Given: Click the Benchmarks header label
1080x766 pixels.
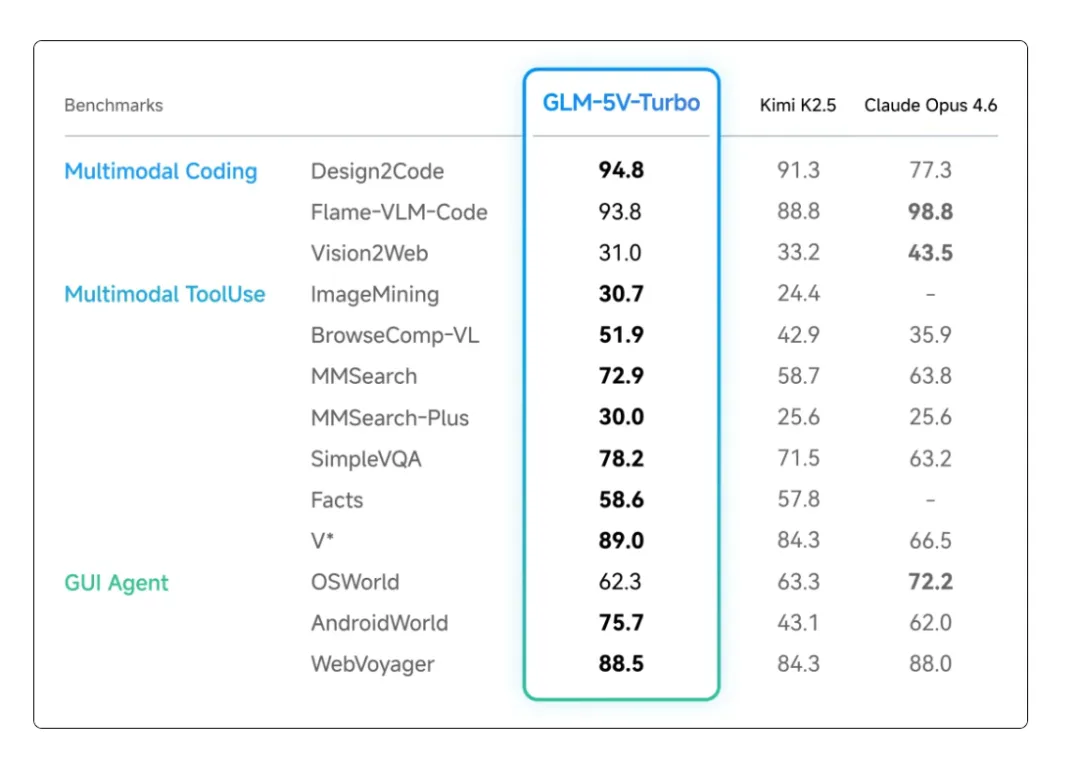Looking at the screenshot, I should click(113, 105).
